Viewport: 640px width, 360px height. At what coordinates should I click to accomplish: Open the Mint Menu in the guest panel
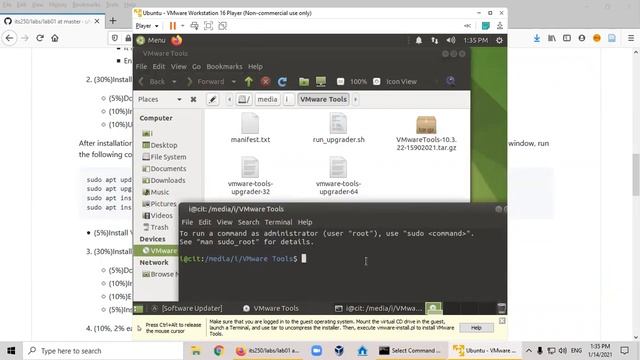(151, 40)
